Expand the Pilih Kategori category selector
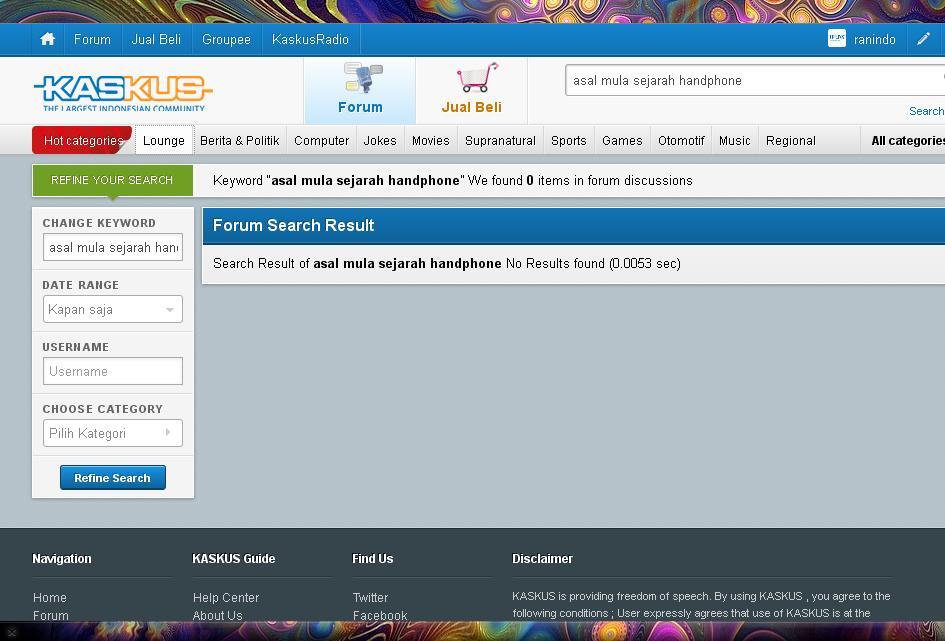The image size is (945, 641). point(113,433)
